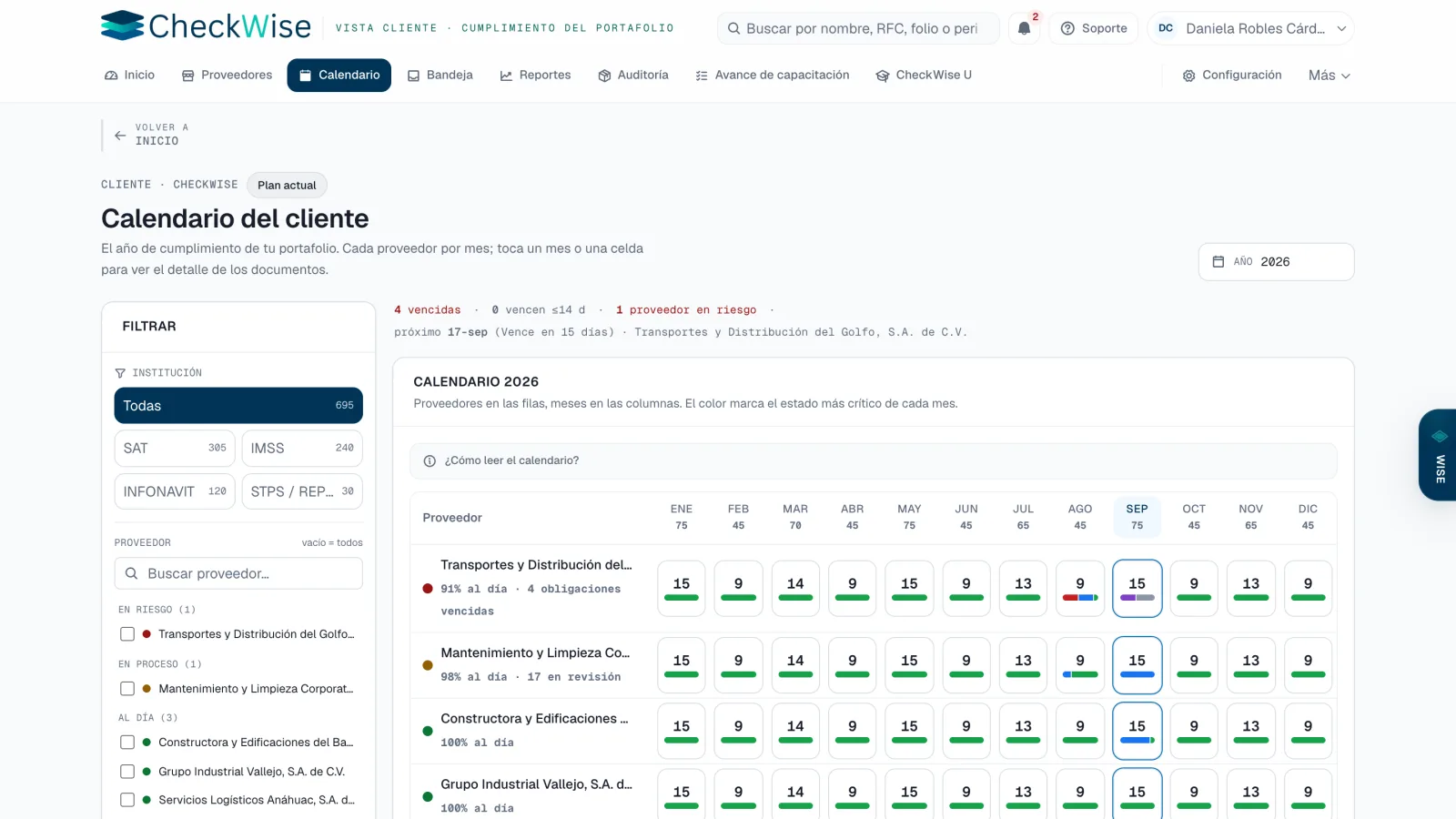This screenshot has height=819, width=1456.
Task: Click the calendar icon beside AÑO
Action: click(x=1218, y=262)
